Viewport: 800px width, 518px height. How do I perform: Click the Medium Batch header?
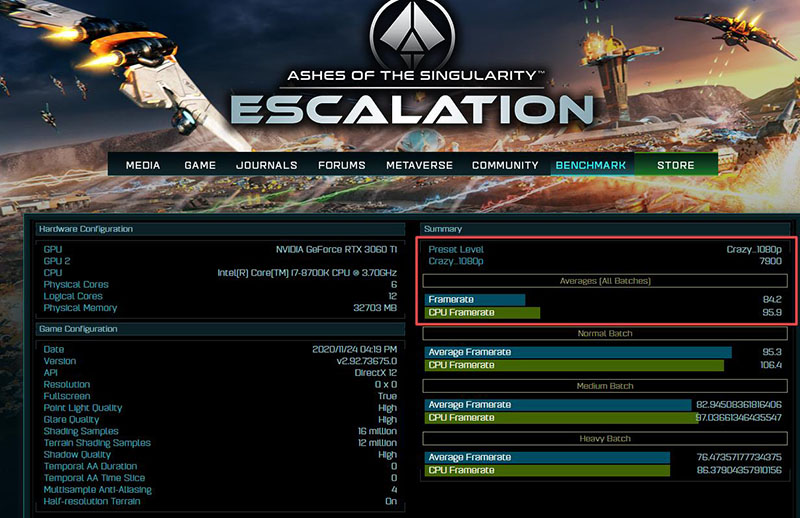tap(605, 386)
